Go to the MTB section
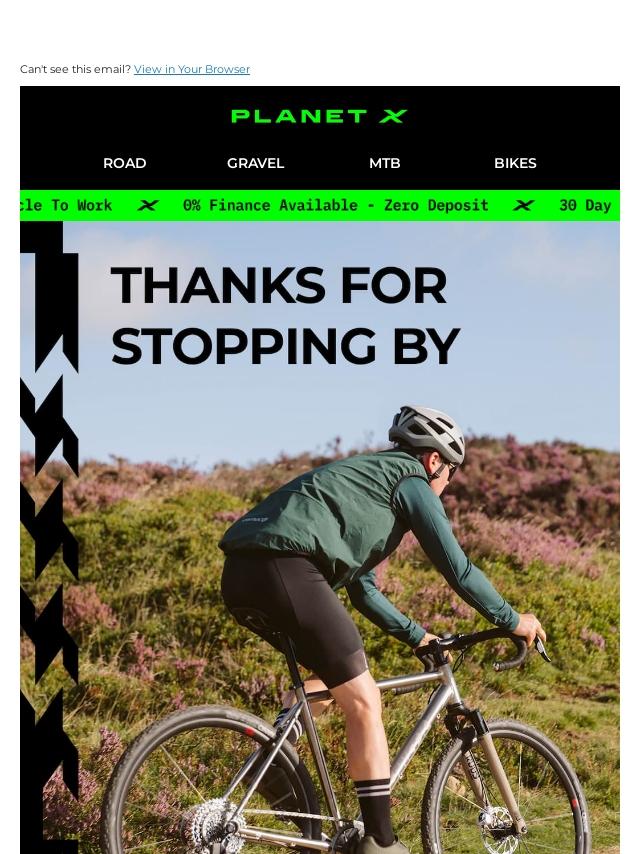 (385, 163)
